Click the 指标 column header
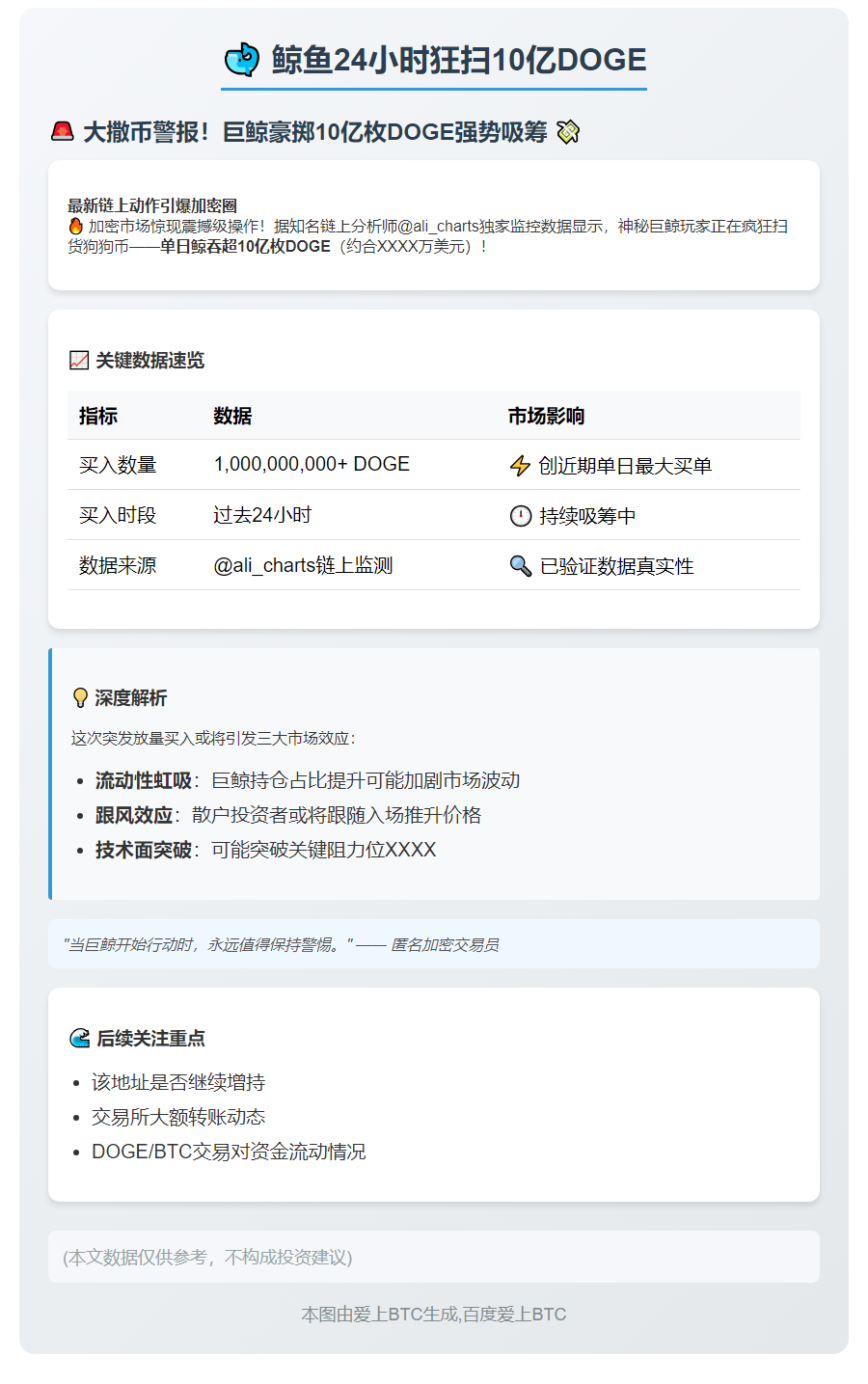This screenshot has width=868, height=1384. (98, 416)
